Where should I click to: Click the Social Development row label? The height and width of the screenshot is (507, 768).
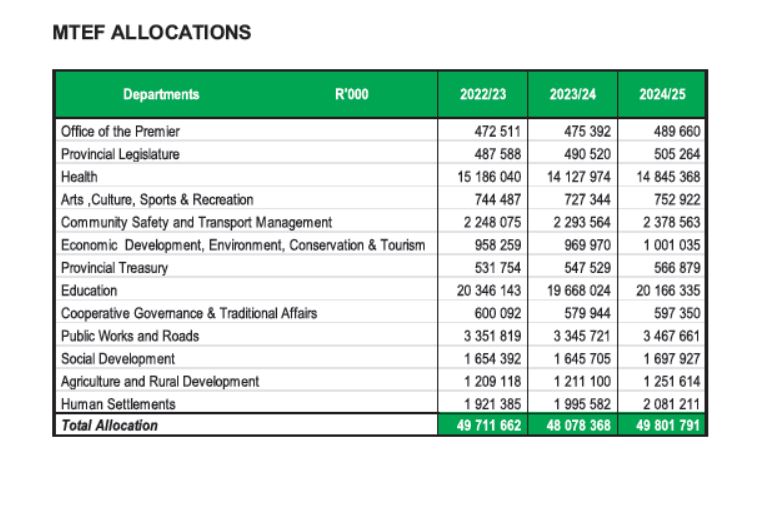pyautogui.click(x=118, y=359)
